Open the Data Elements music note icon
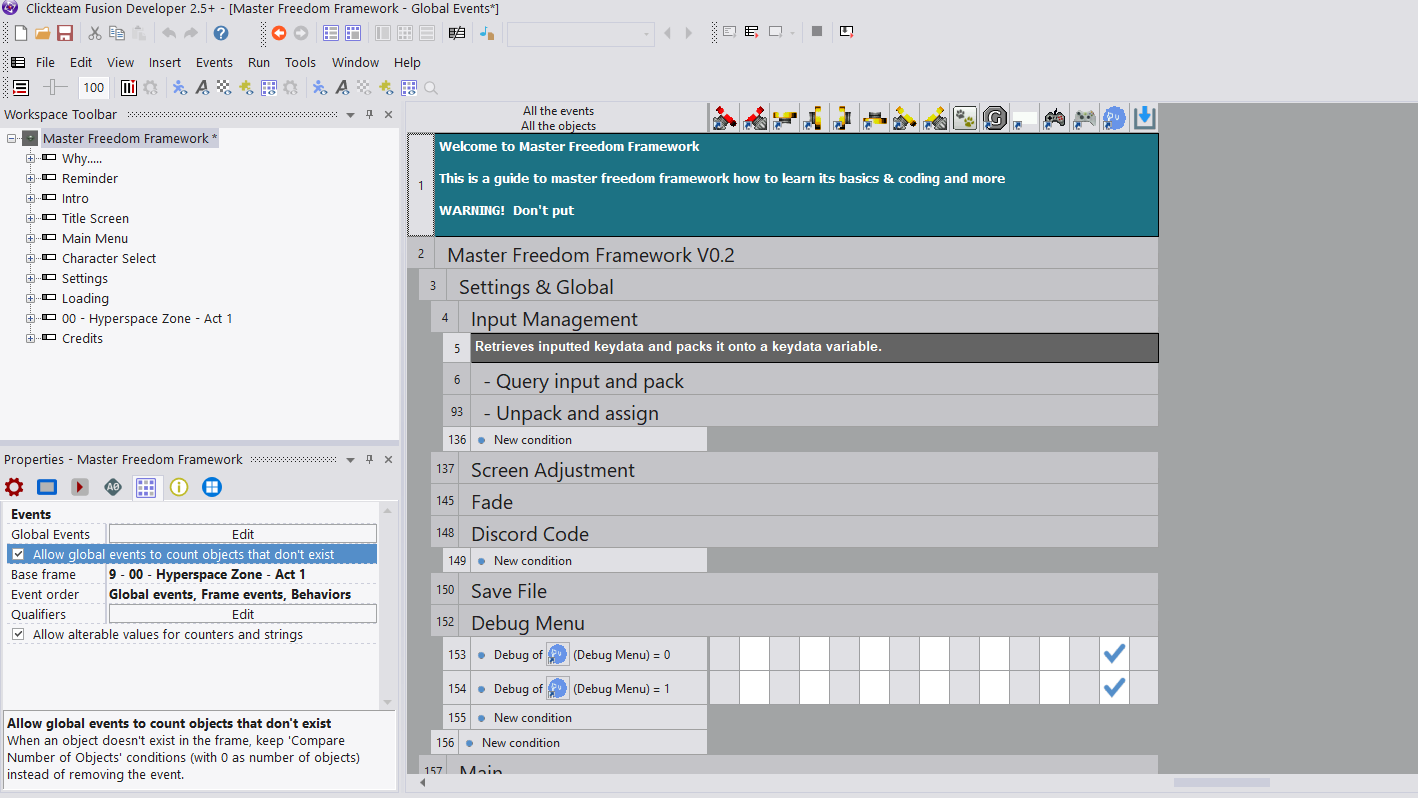Viewport: 1418px width, 798px height. [x=487, y=33]
